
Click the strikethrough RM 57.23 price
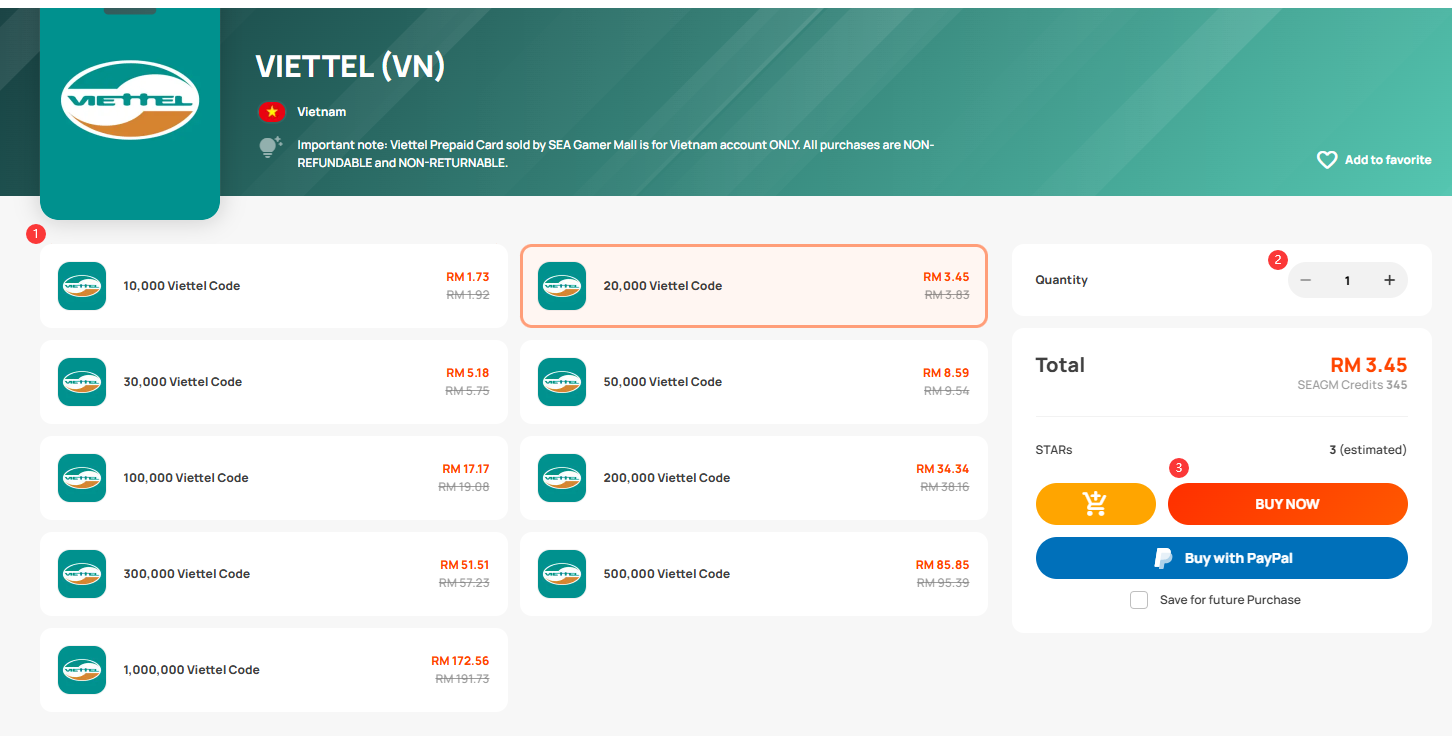(465, 583)
